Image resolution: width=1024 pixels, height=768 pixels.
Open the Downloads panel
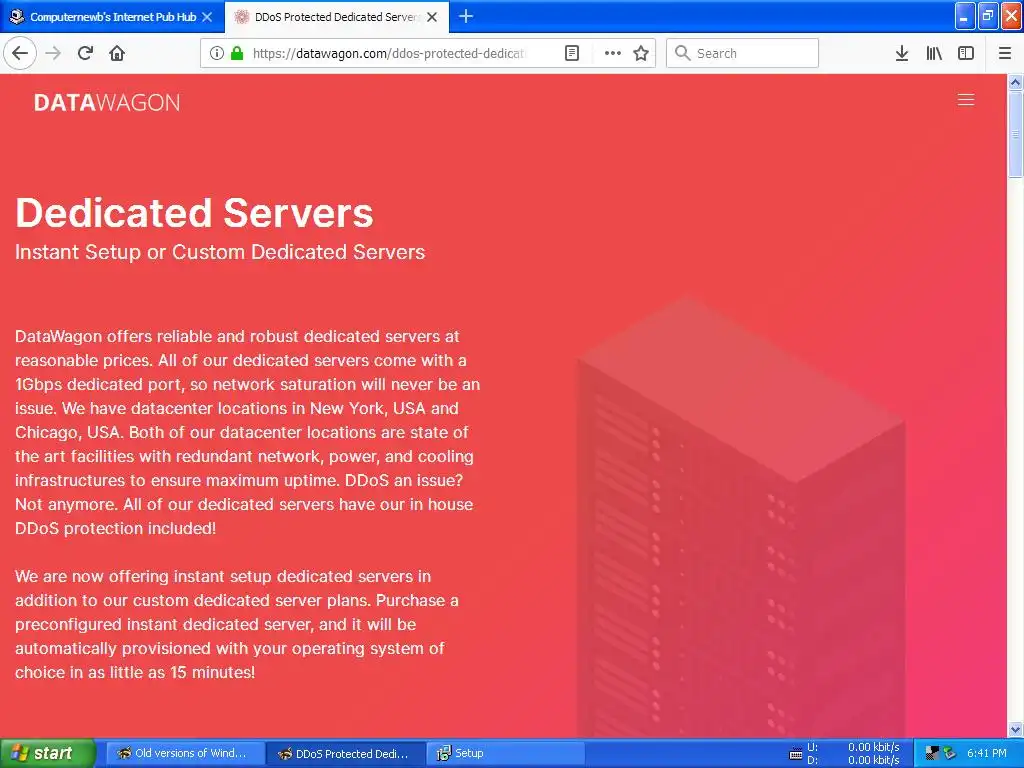pyautogui.click(x=902, y=53)
